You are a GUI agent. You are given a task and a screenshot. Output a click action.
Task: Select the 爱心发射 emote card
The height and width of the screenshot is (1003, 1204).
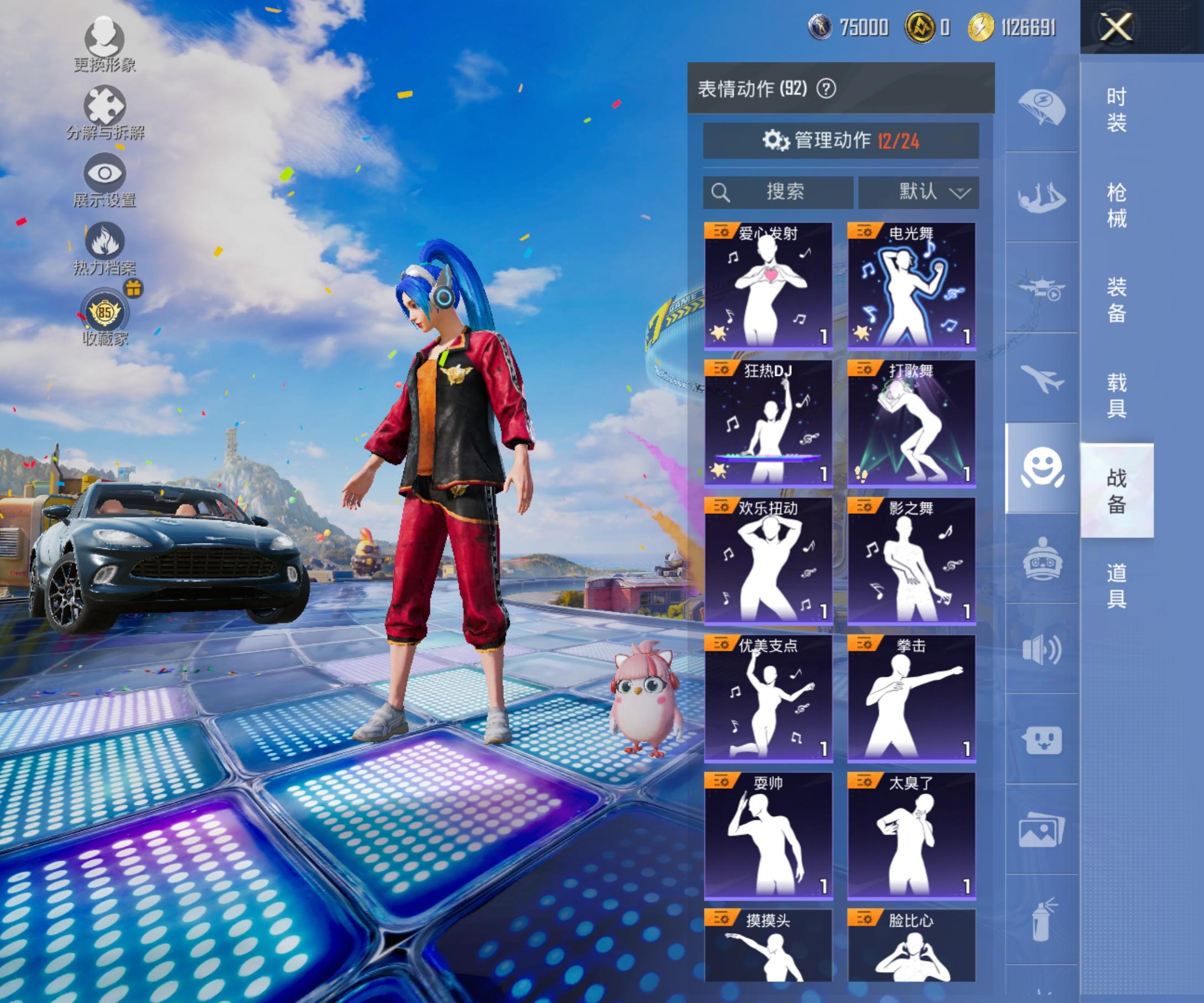[x=768, y=286]
